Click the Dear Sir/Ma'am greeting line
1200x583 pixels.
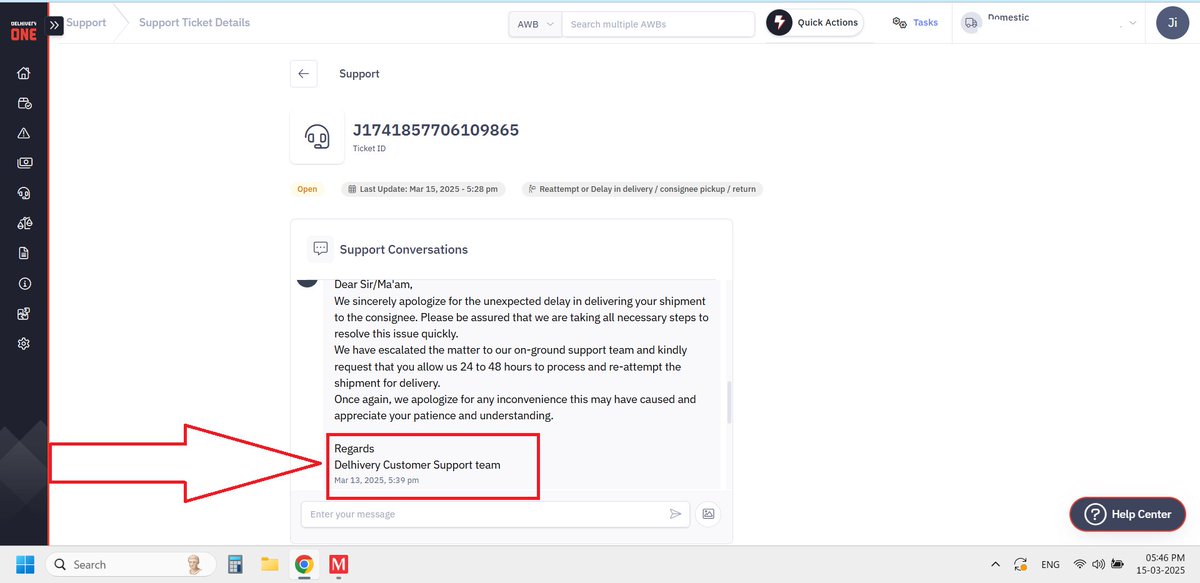click(x=373, y=284)
